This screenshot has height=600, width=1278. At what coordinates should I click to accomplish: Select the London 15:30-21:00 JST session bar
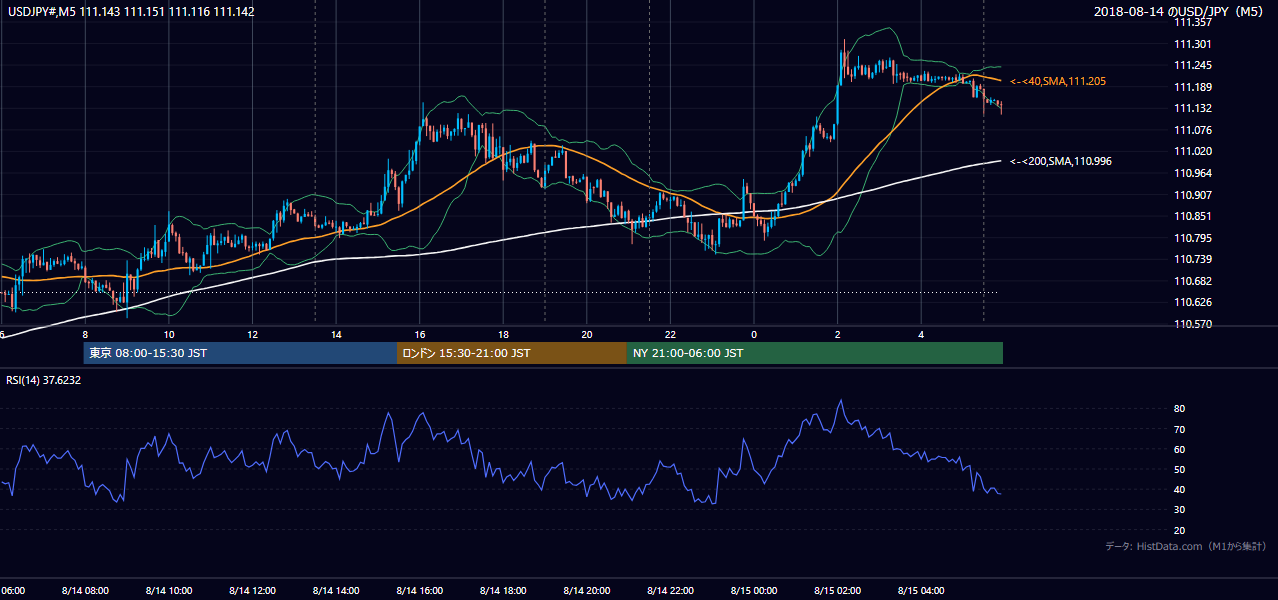point(512,353)
